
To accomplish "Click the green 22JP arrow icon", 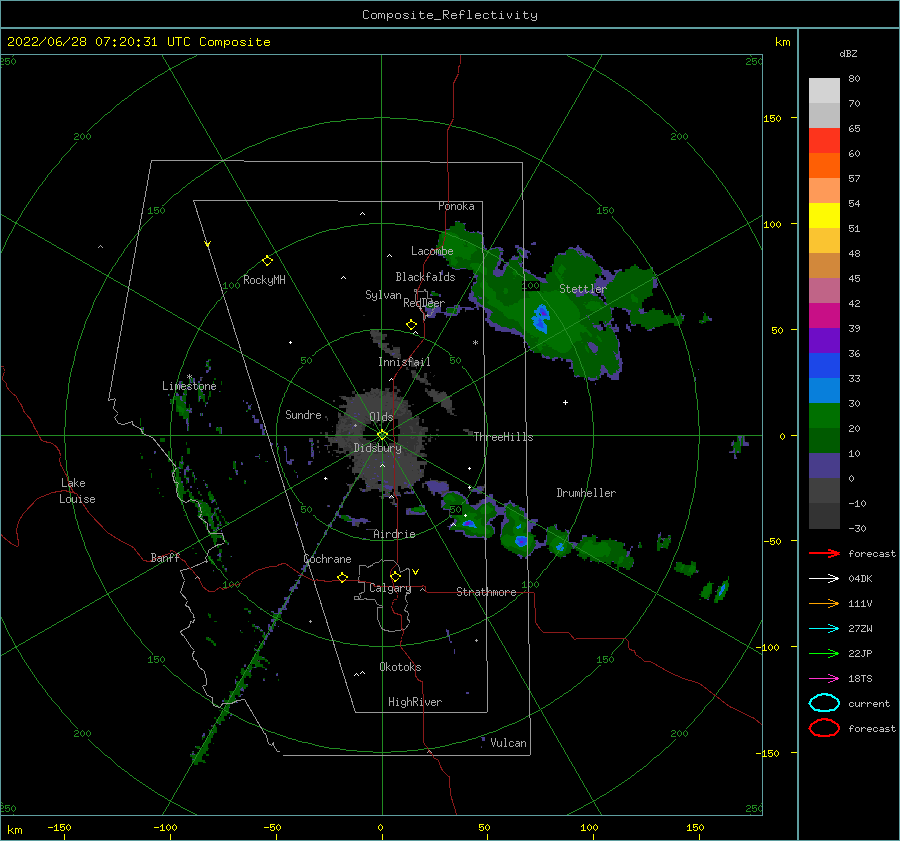I will (x=824, y=653).
